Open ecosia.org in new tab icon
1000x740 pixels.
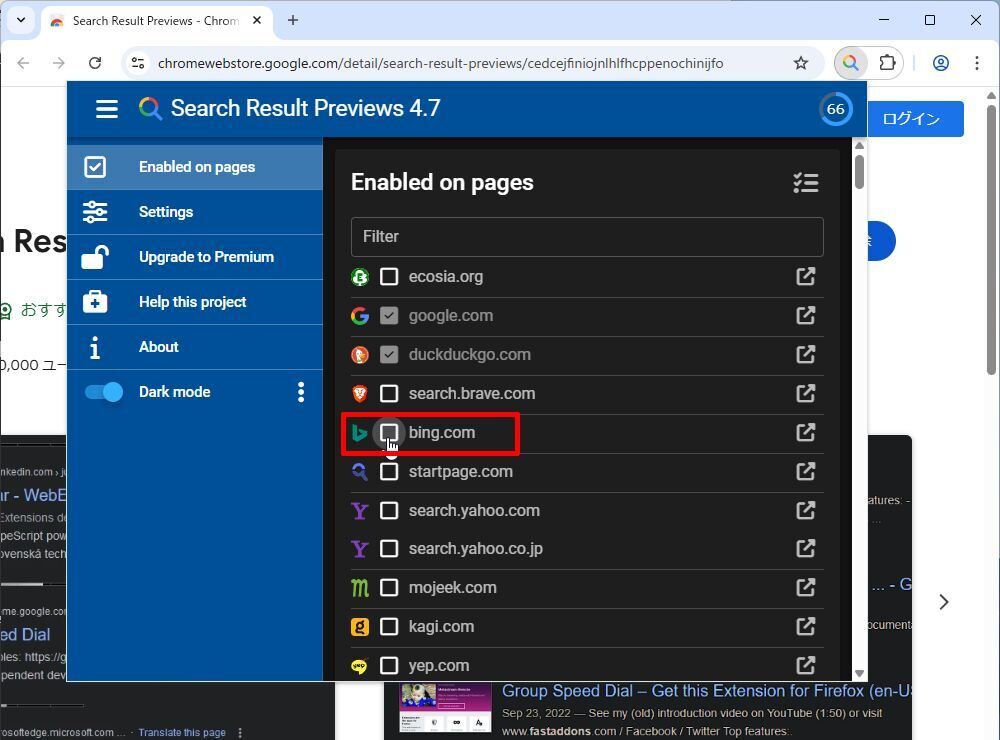[x=805, y=277]
